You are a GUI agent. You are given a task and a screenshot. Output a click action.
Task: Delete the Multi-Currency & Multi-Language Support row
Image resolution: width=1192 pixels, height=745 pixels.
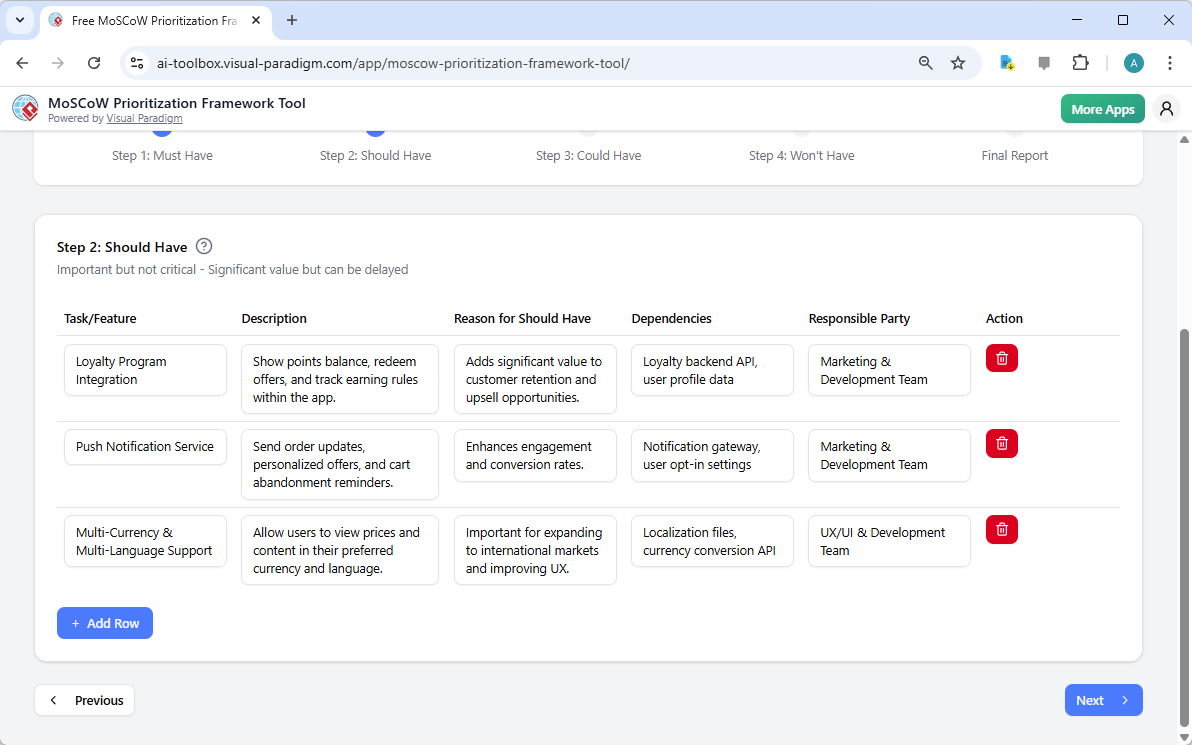1001,529
